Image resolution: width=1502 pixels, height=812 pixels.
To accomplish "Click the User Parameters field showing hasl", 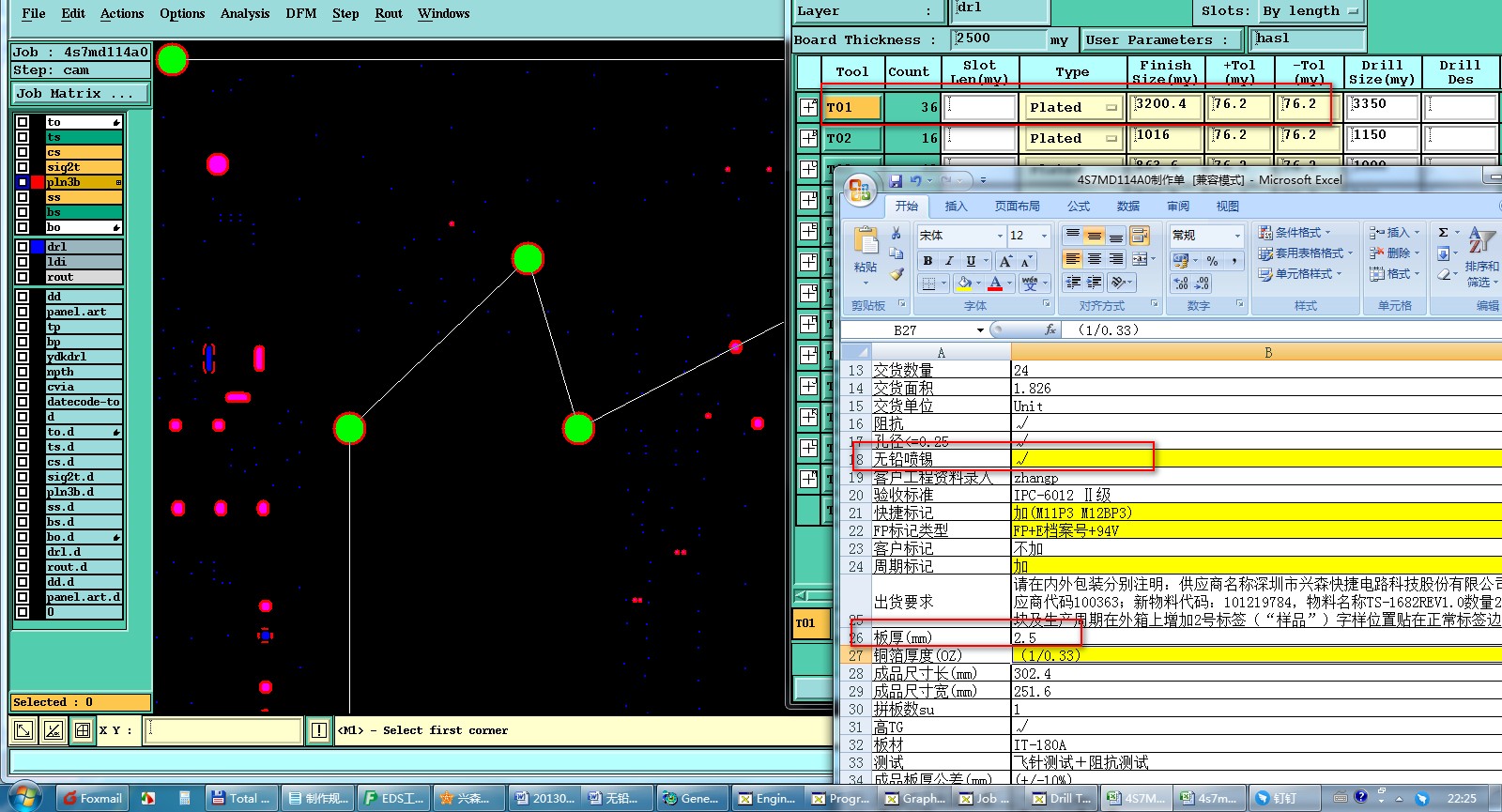I will (x=1309, y=39).
